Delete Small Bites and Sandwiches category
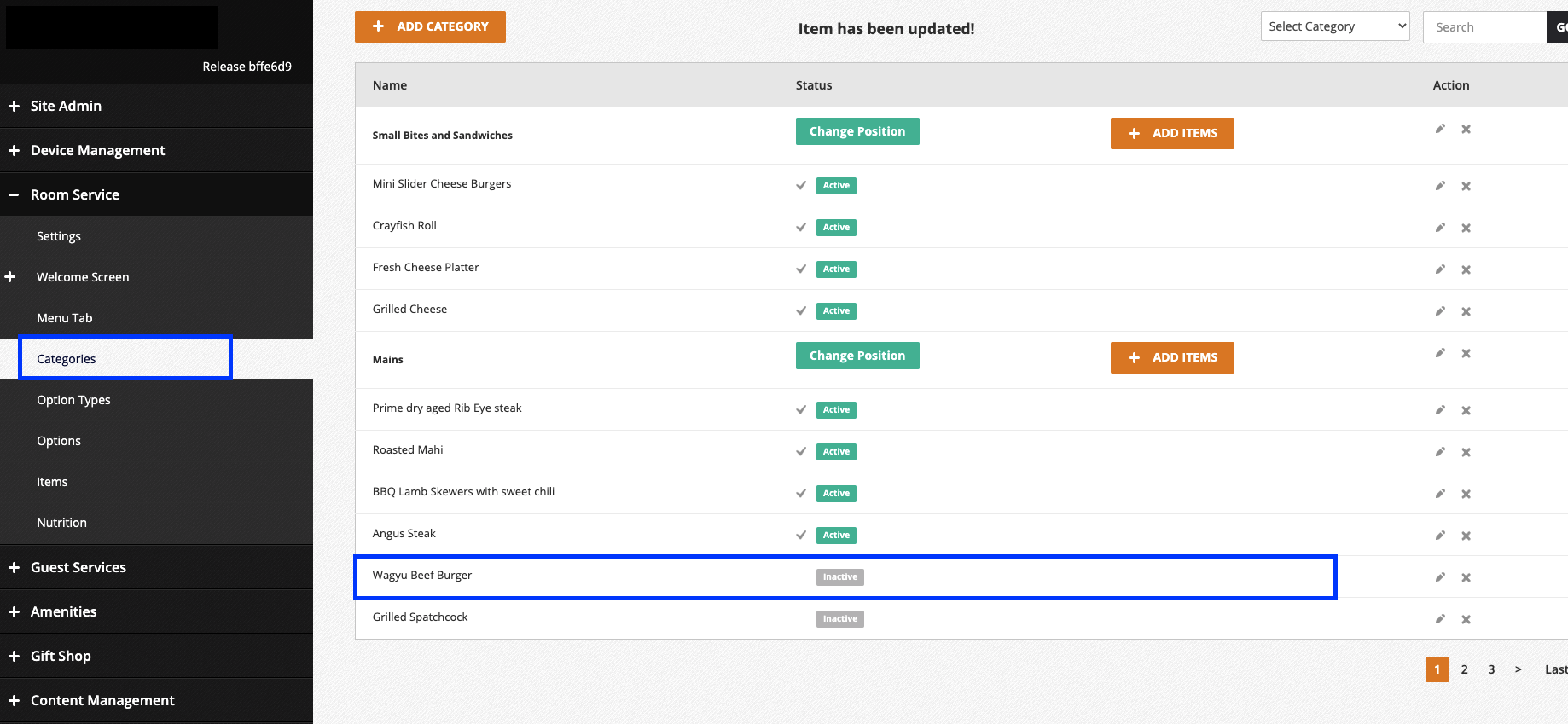 tap(1466, 130)
